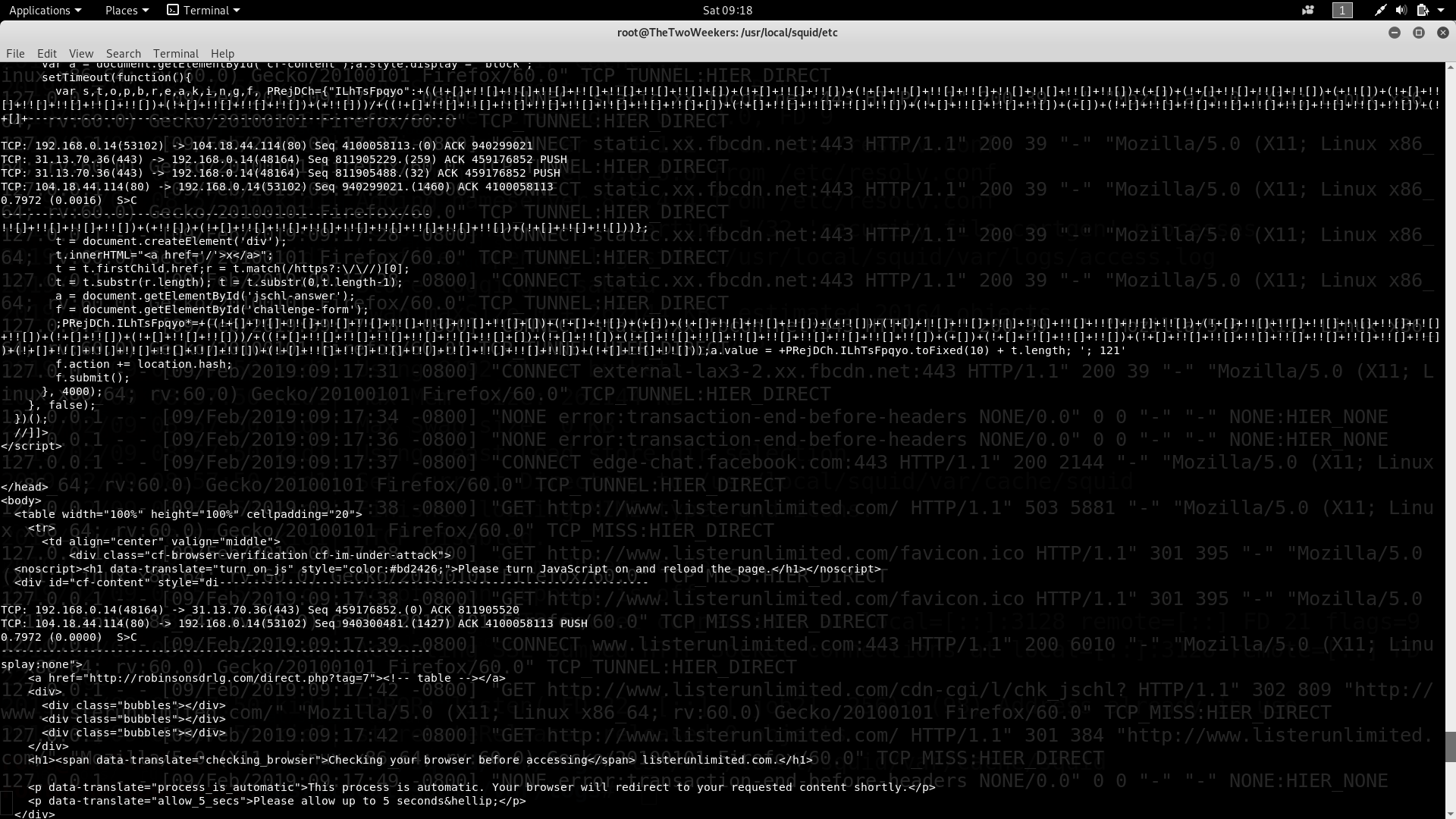This screenshot has width=1456, height=819.
Task: Open the Places menu
Action: (x=127, y=10)
